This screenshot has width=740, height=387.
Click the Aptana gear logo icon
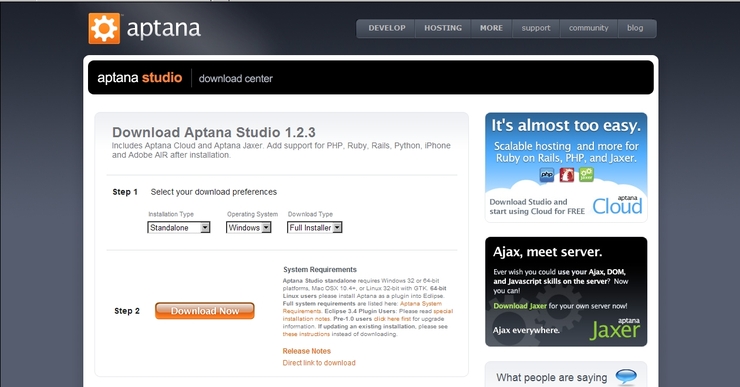pos(104,28)
